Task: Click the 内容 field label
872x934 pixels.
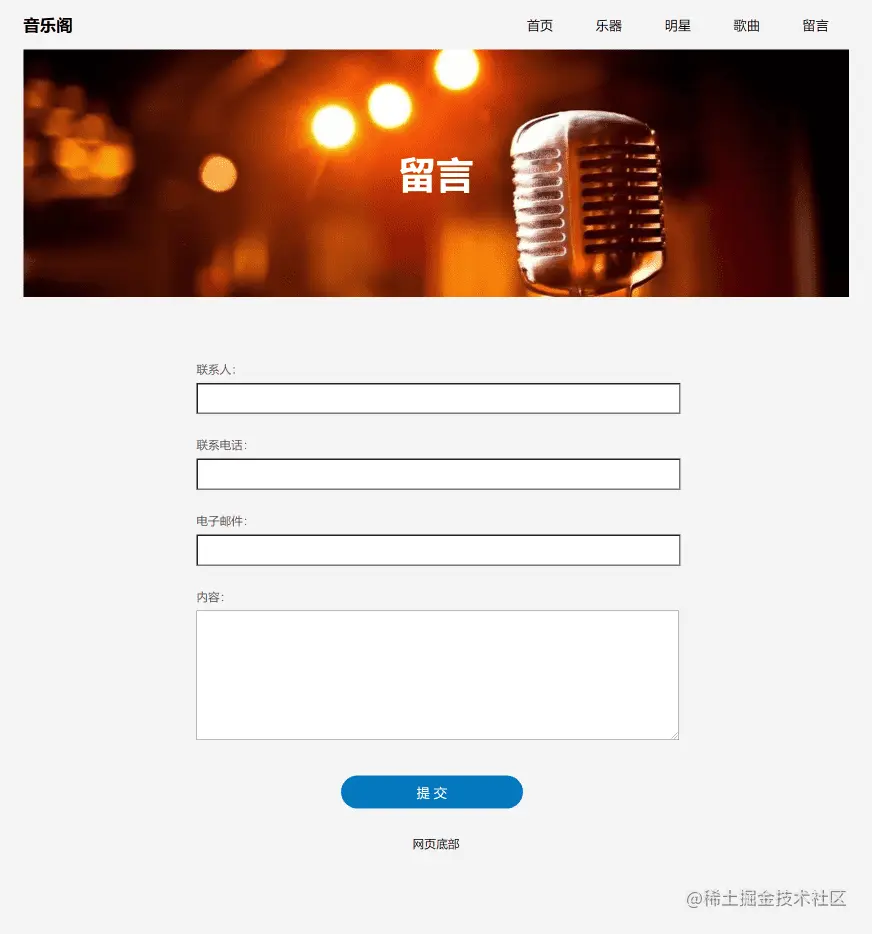Action: pos(210,597)
